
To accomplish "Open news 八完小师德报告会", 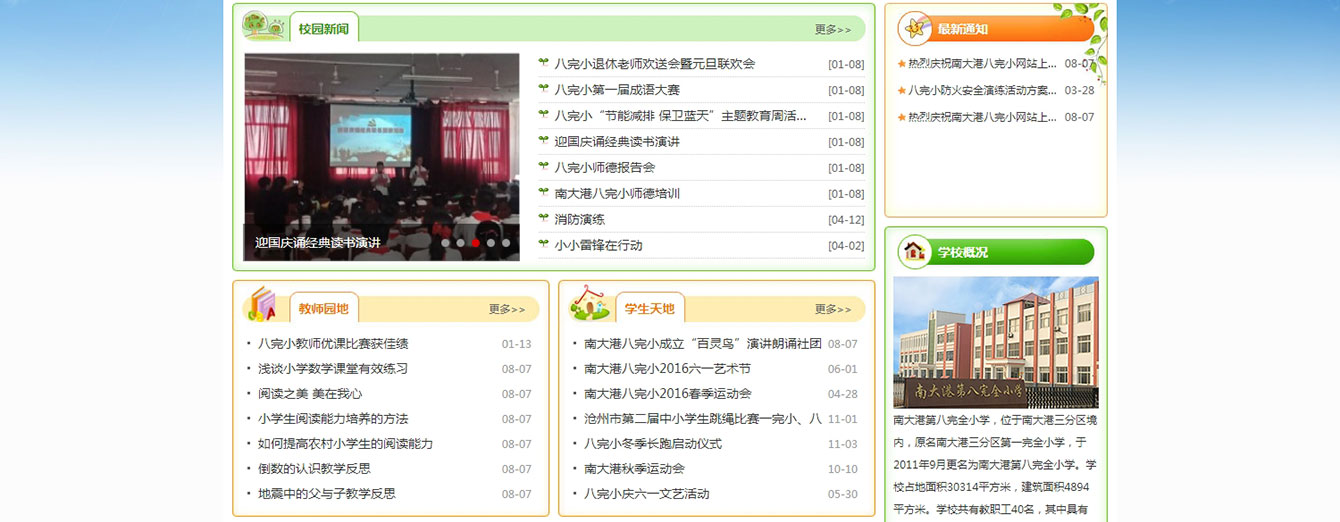I will point(605,168).
